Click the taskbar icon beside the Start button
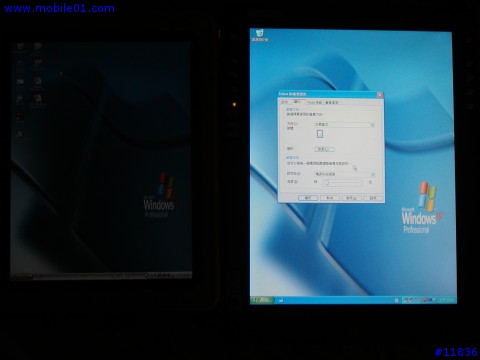The width and height of the screenshot is (480, 360). coord(281,300)
